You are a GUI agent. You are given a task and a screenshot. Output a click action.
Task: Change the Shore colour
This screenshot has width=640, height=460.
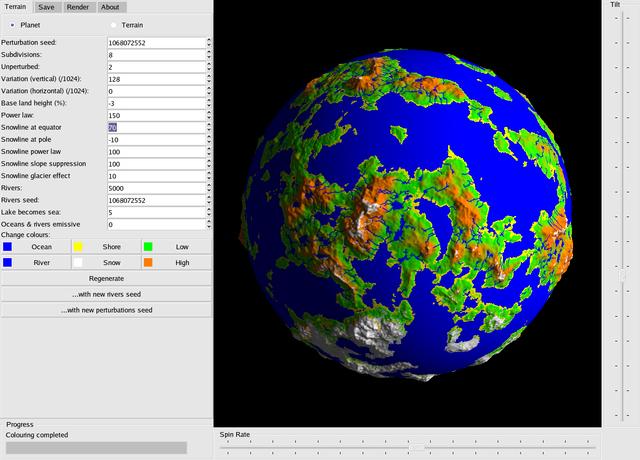[106, 247]
